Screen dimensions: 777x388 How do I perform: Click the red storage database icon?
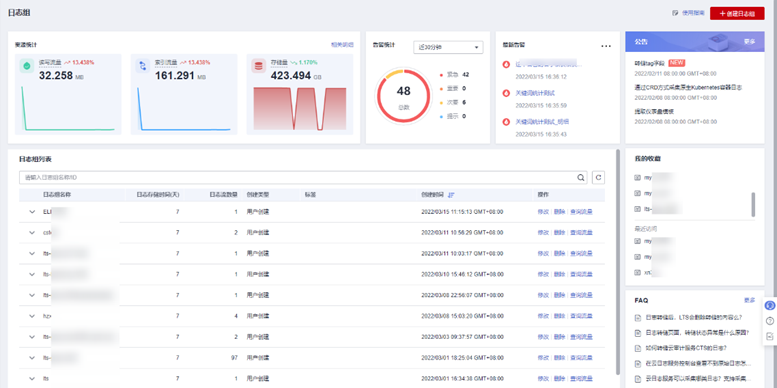click(259, 66)
